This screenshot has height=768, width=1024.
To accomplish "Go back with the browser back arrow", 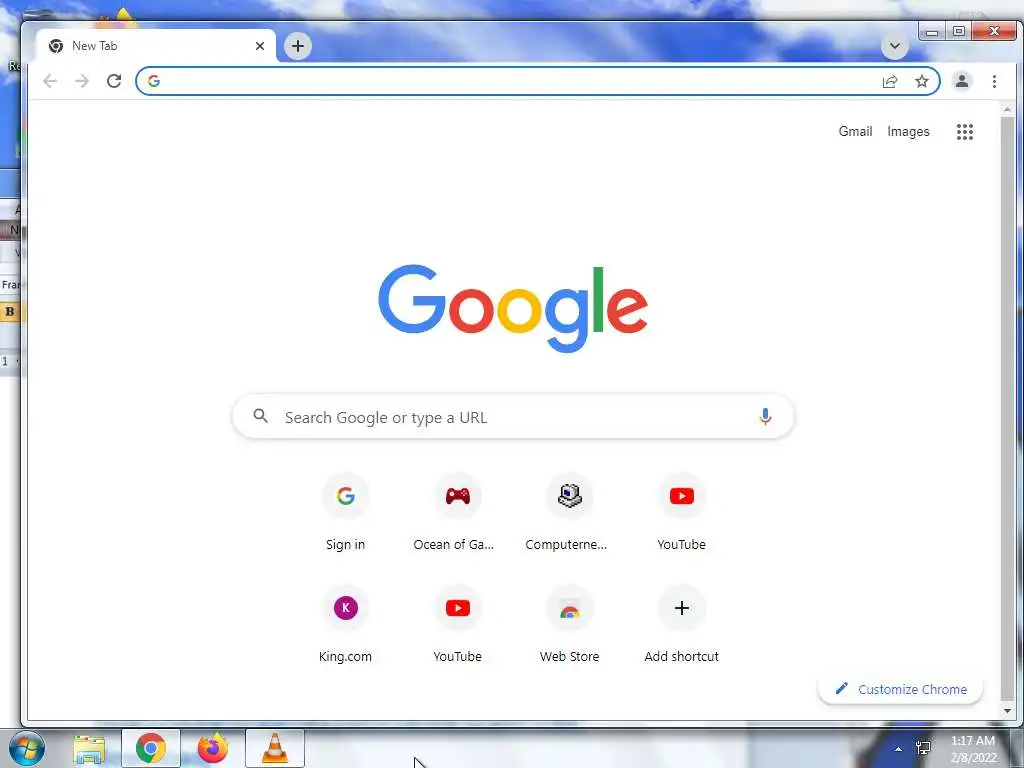I will [x=50, y=81].
